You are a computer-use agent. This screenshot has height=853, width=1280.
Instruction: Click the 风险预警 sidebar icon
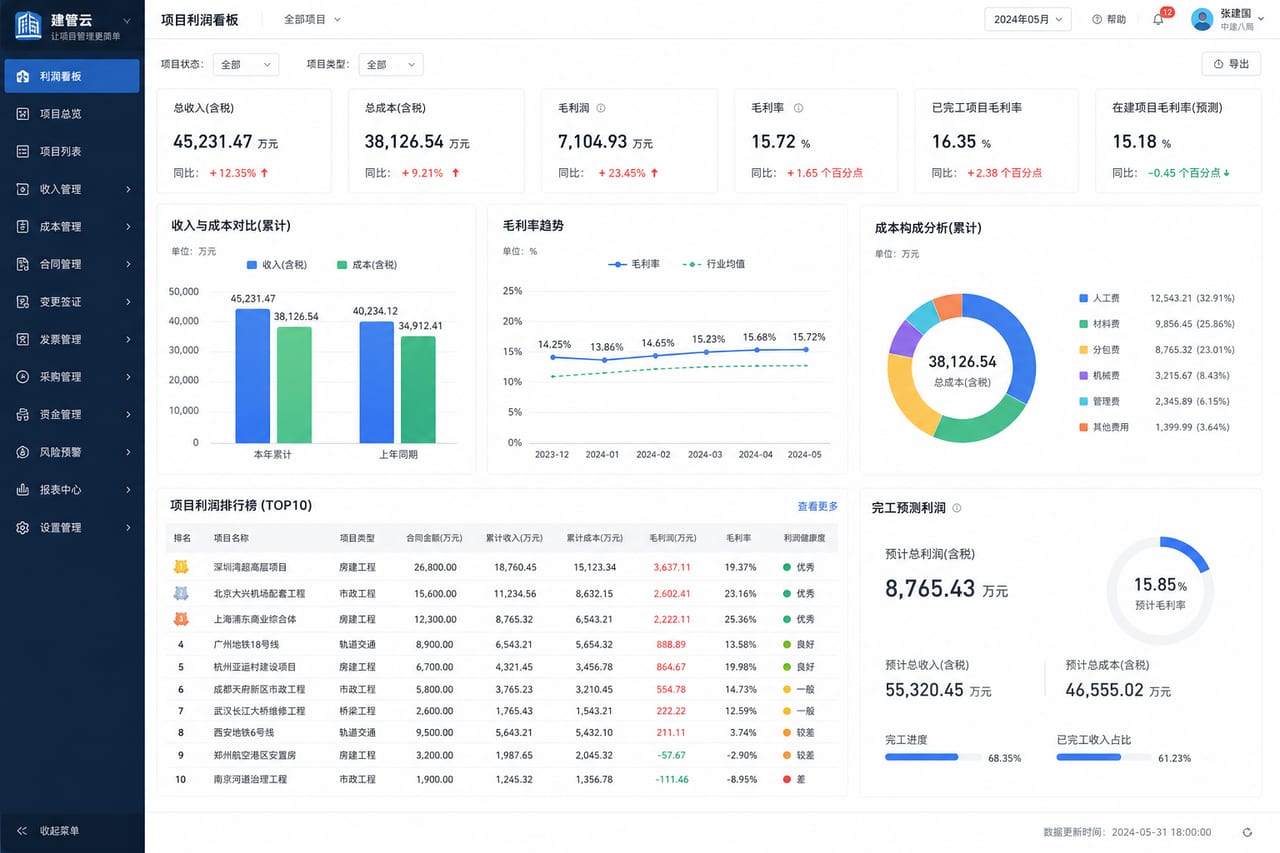click(23, 452)
